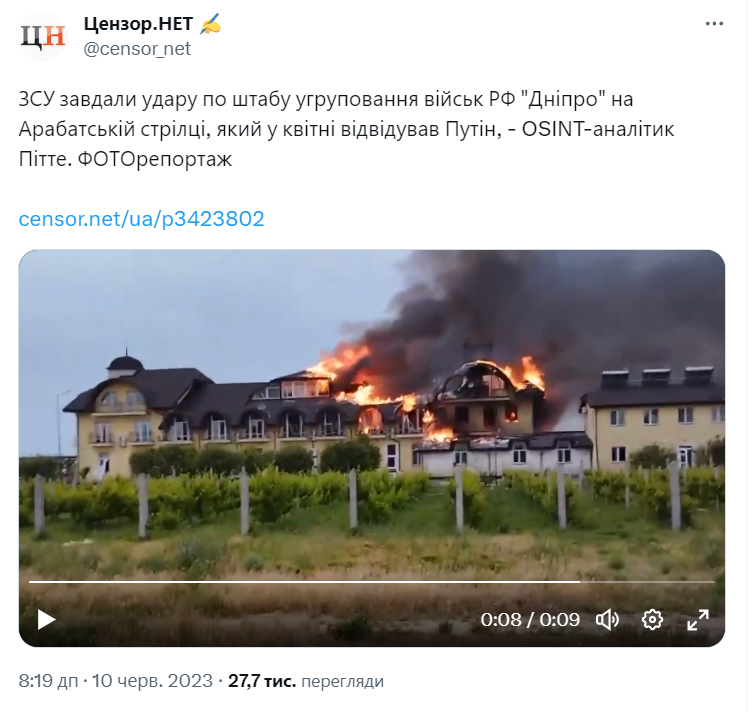Seek on the video progress bar
The image size is (753, 712).
(372, 582)
